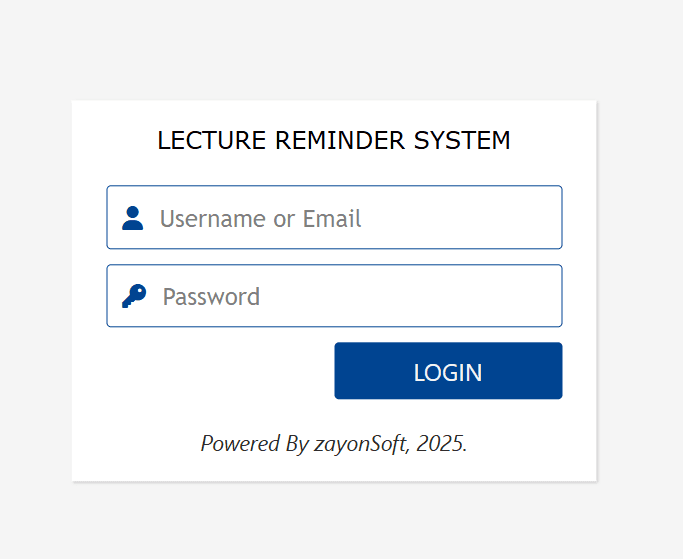Click the Powered By zayonSoft footer text
The image size is (683, 559).
334,443
